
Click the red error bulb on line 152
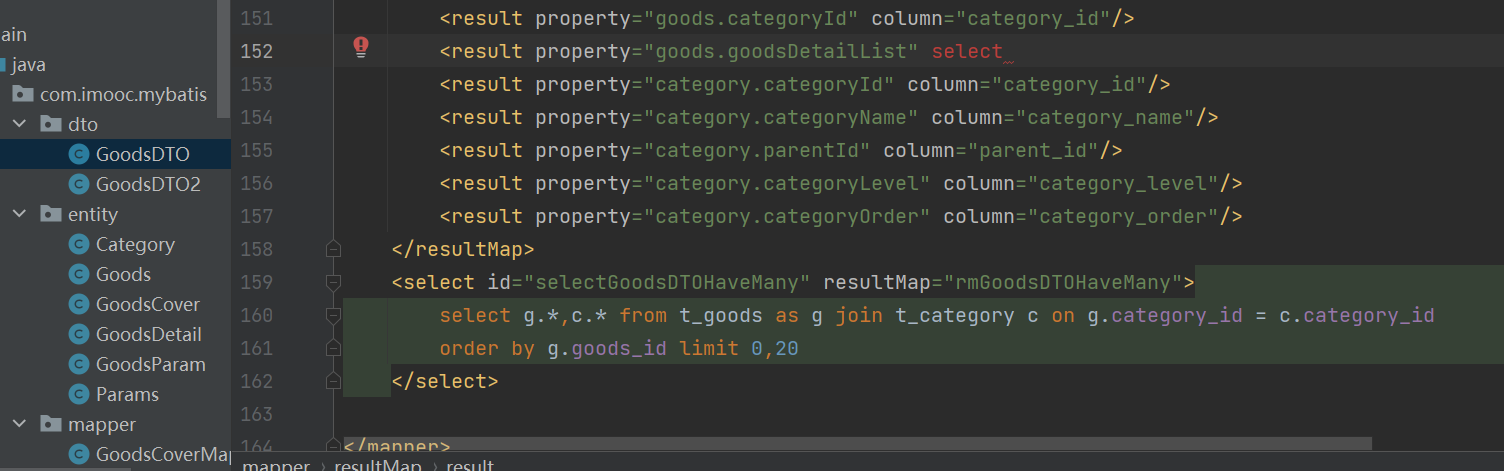[361, 46]
